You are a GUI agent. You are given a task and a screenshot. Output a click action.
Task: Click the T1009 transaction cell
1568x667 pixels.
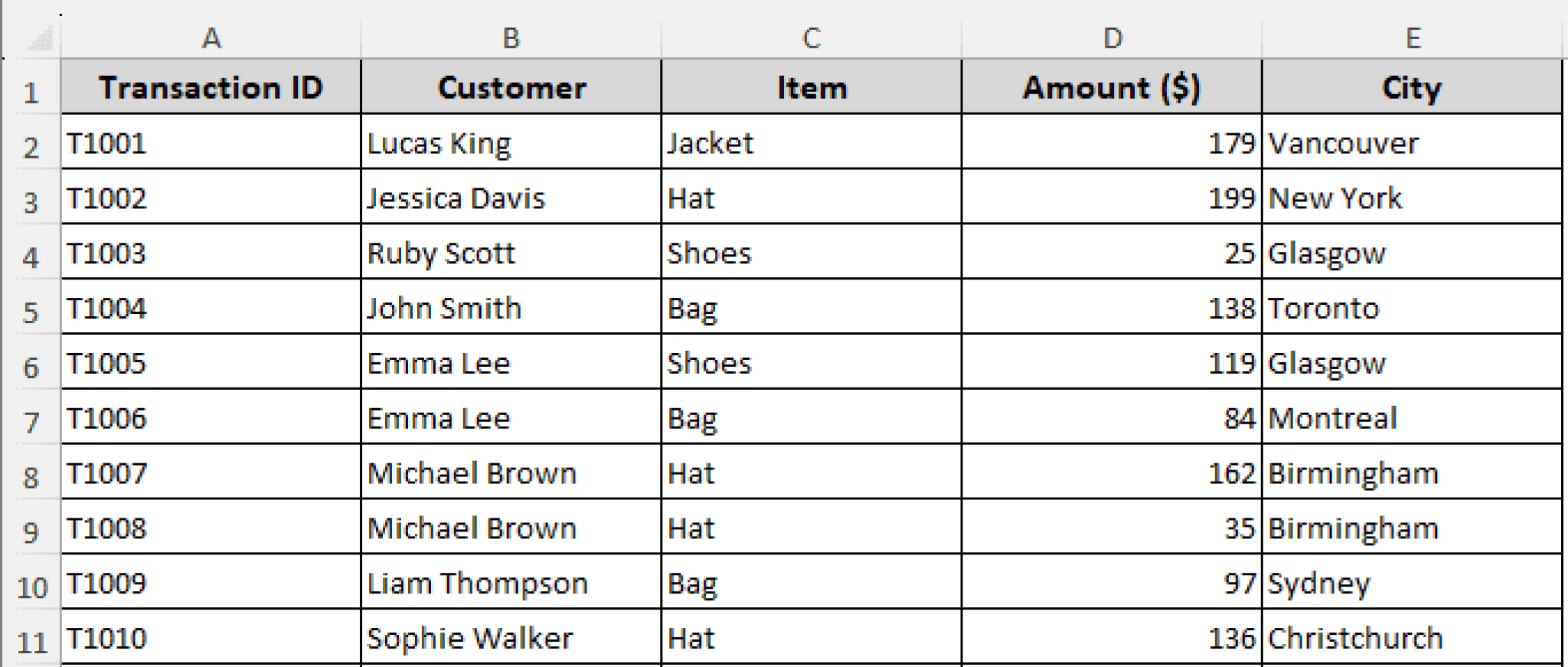click(211, 583)
